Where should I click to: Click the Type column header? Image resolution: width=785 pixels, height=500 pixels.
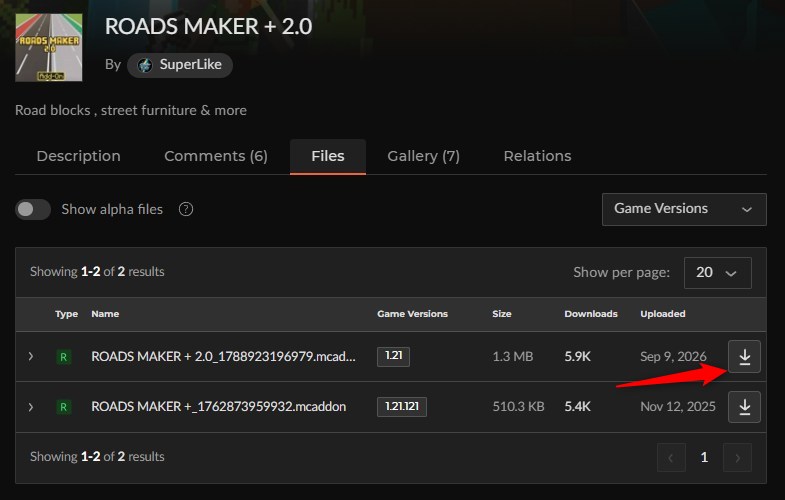tap(66, 314)
